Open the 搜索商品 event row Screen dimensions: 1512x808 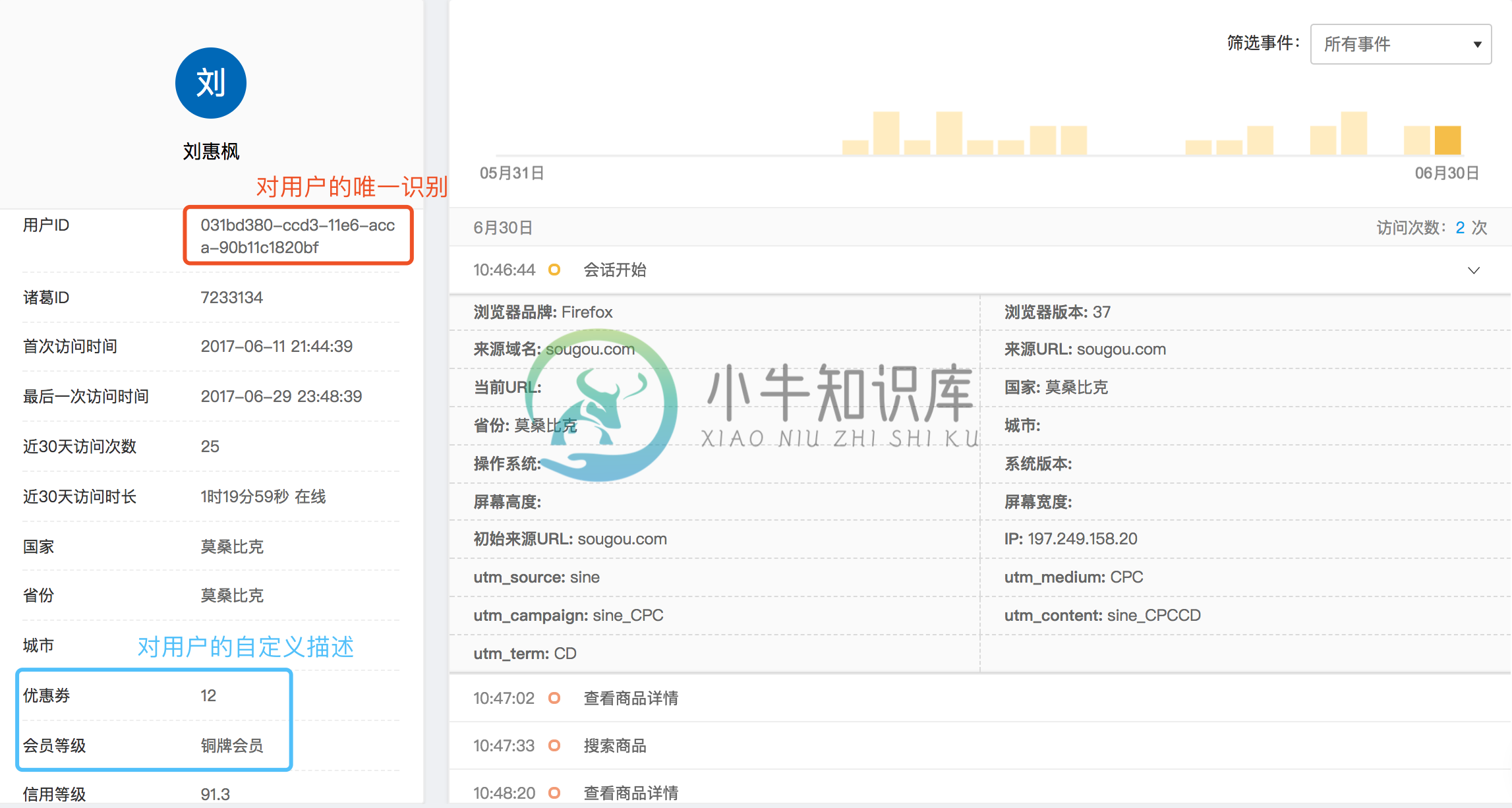[980, 745]
